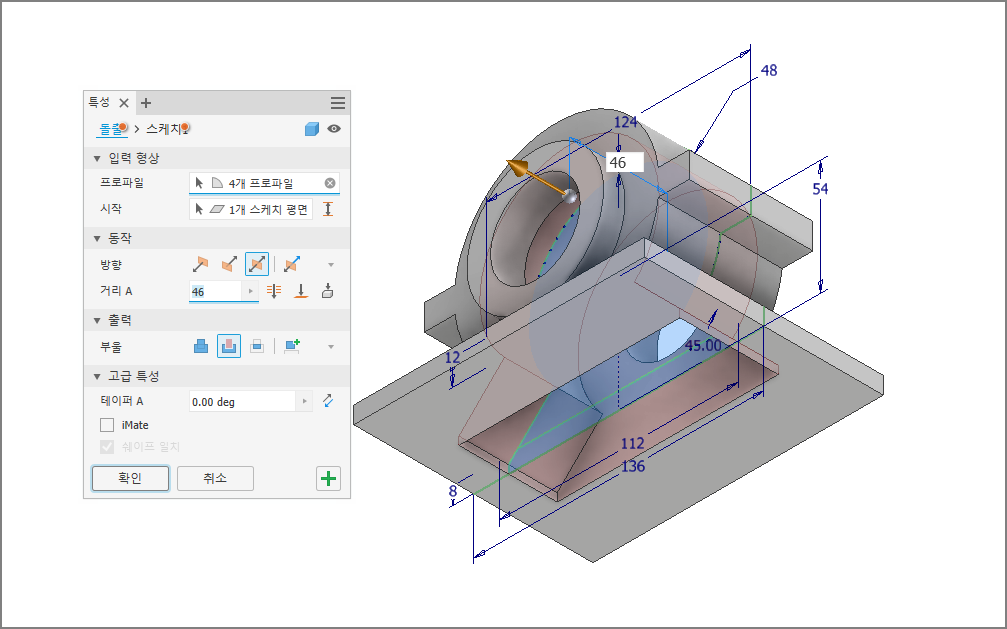The image size is (1007, 629).
Task: Open the 거리 A value dropdown arrow
Action: pyautogui.click(x=250, y=291)
